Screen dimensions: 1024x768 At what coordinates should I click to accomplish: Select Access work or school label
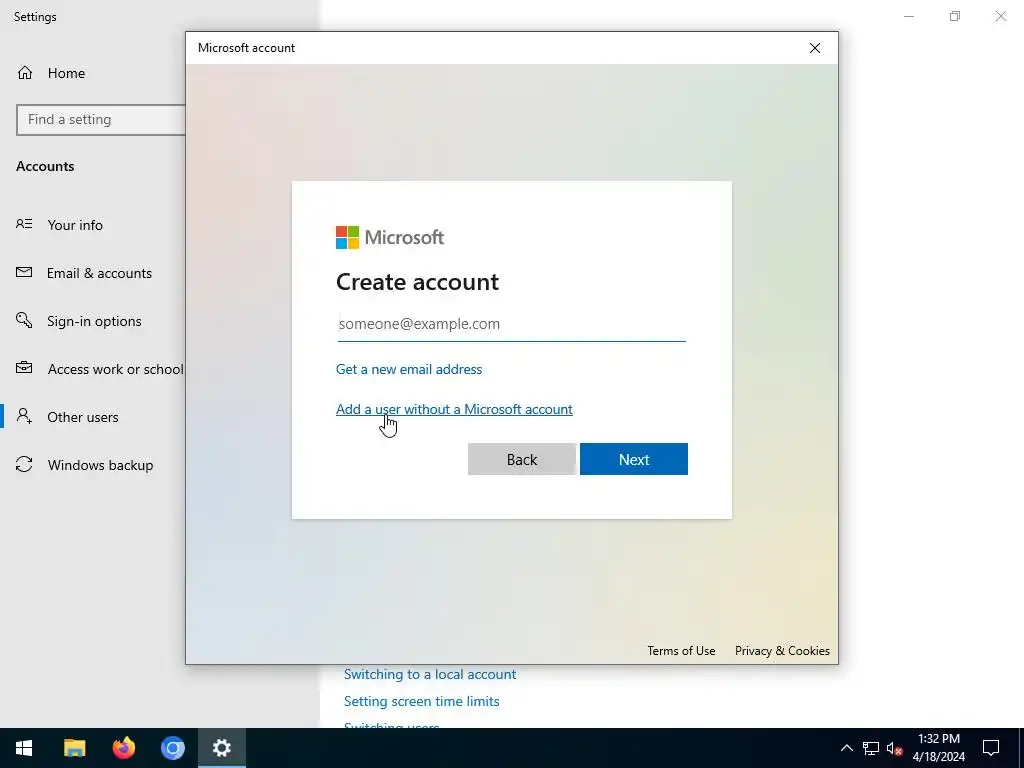116,369
